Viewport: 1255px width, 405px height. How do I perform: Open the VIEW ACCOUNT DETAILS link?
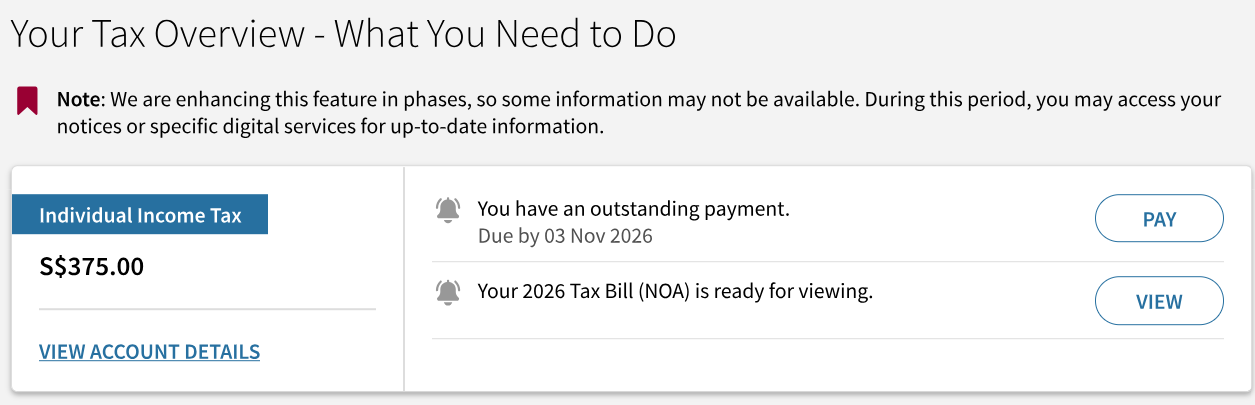(x=149, y=352)
